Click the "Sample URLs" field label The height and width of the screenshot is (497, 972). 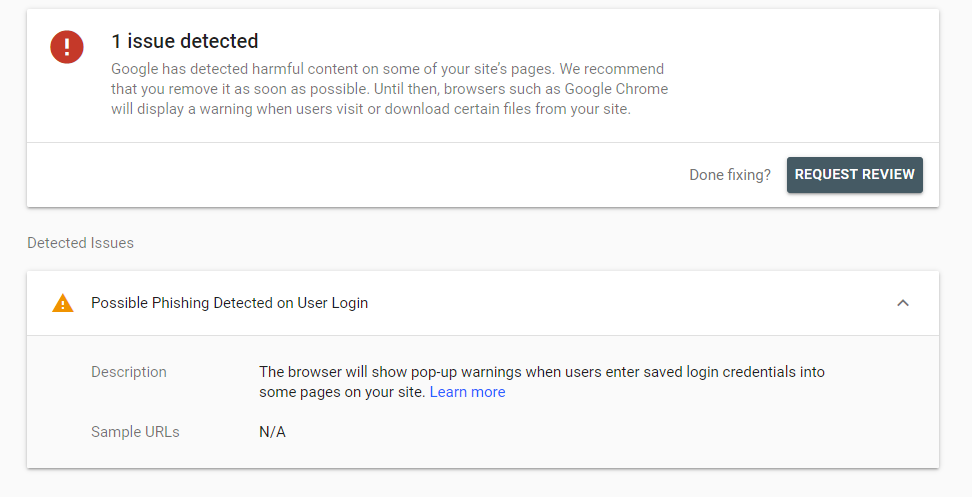(x=135, y=432)
